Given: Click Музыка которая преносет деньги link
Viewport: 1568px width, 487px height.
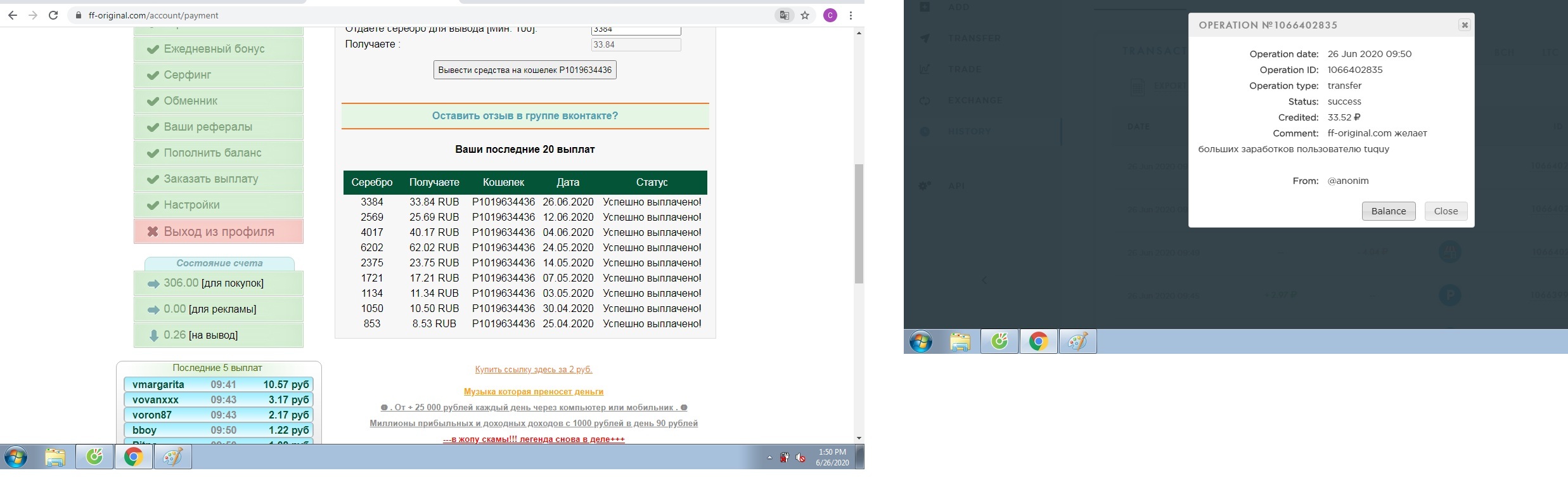Looking at the screenshot, I should click(x=534, y=392).
